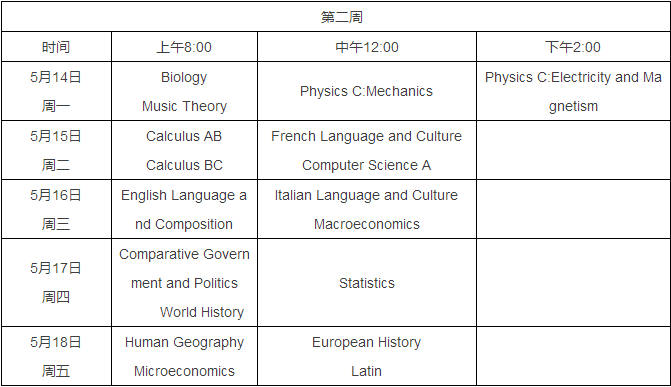671x387 pixels.
Task: Select the 上午8:00 column header
Action: click(x=184, y=47)
